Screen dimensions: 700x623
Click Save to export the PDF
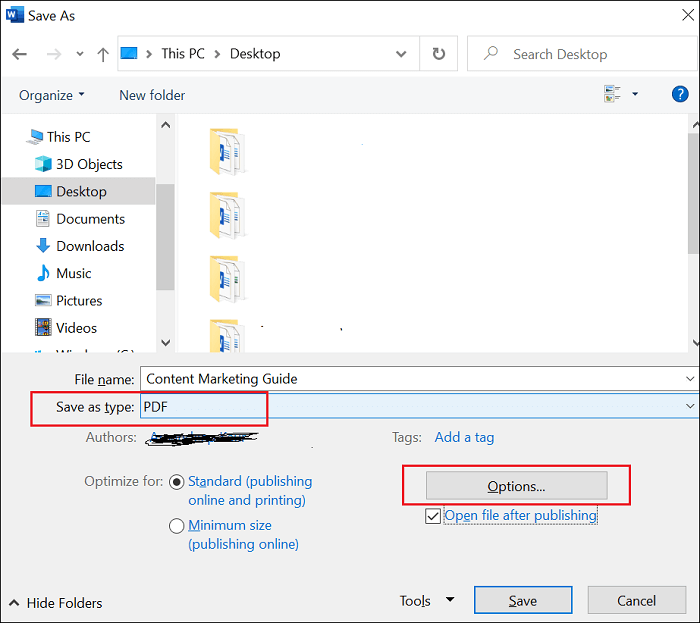point(522,601)
